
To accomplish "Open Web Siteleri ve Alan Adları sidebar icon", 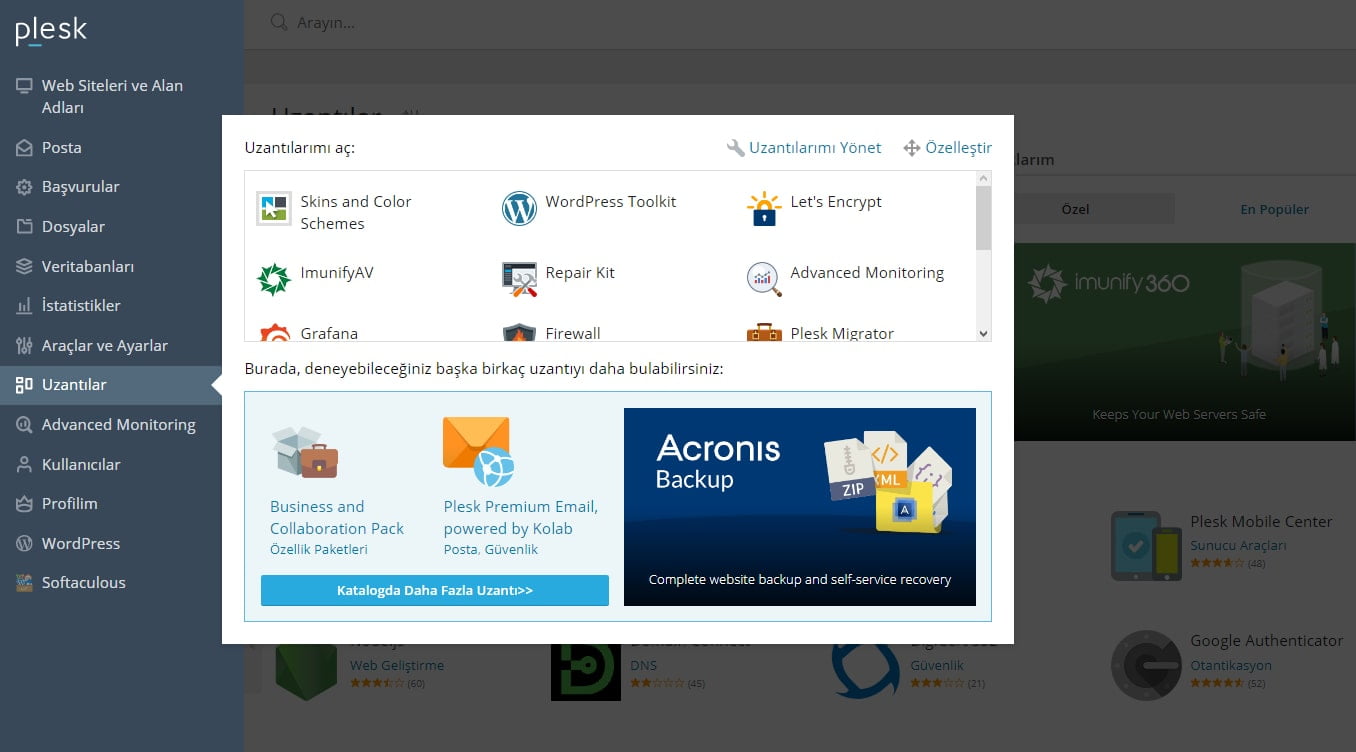I will 24,86.
